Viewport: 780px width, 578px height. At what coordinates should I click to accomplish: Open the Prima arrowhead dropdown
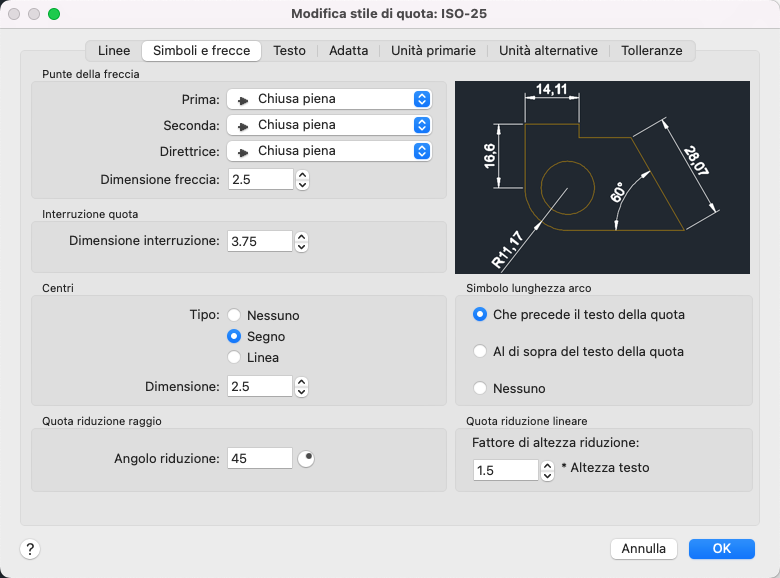tap(329, 99)
